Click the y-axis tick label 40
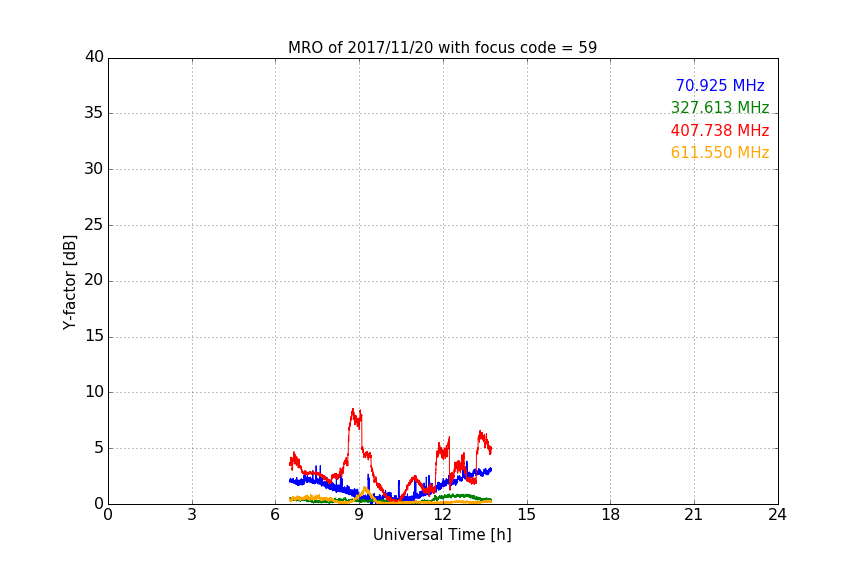864x576 pixels. (x=94, y=57)
